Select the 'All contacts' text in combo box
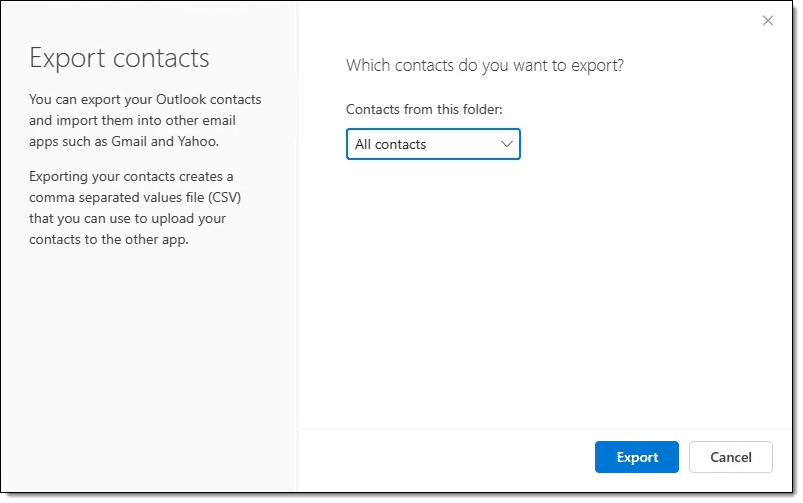The width and height of the screenshot is (803, 503). click(391, 144)
